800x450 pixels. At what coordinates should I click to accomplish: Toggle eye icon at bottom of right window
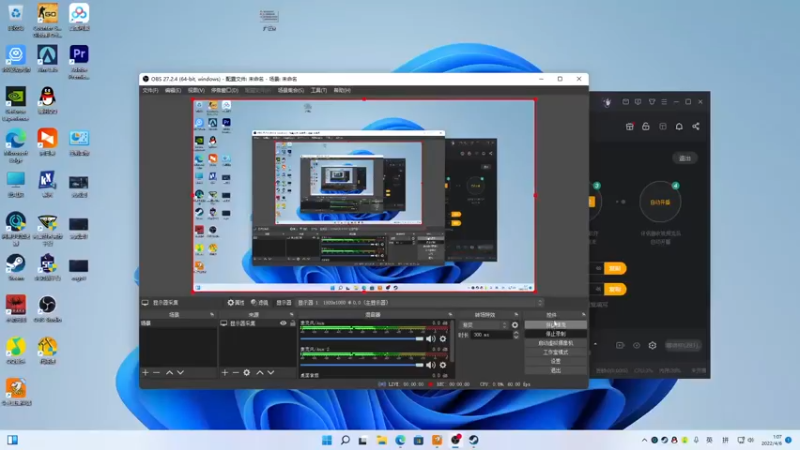[636, 345]
